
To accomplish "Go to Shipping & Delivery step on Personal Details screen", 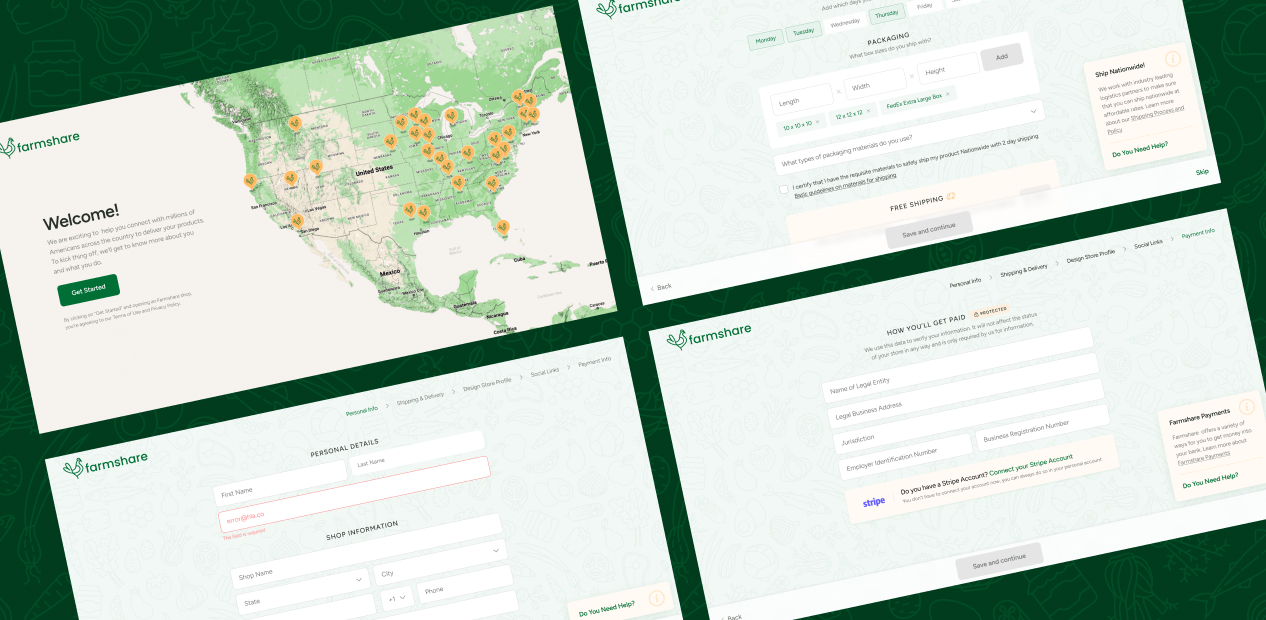I will 420,397.
